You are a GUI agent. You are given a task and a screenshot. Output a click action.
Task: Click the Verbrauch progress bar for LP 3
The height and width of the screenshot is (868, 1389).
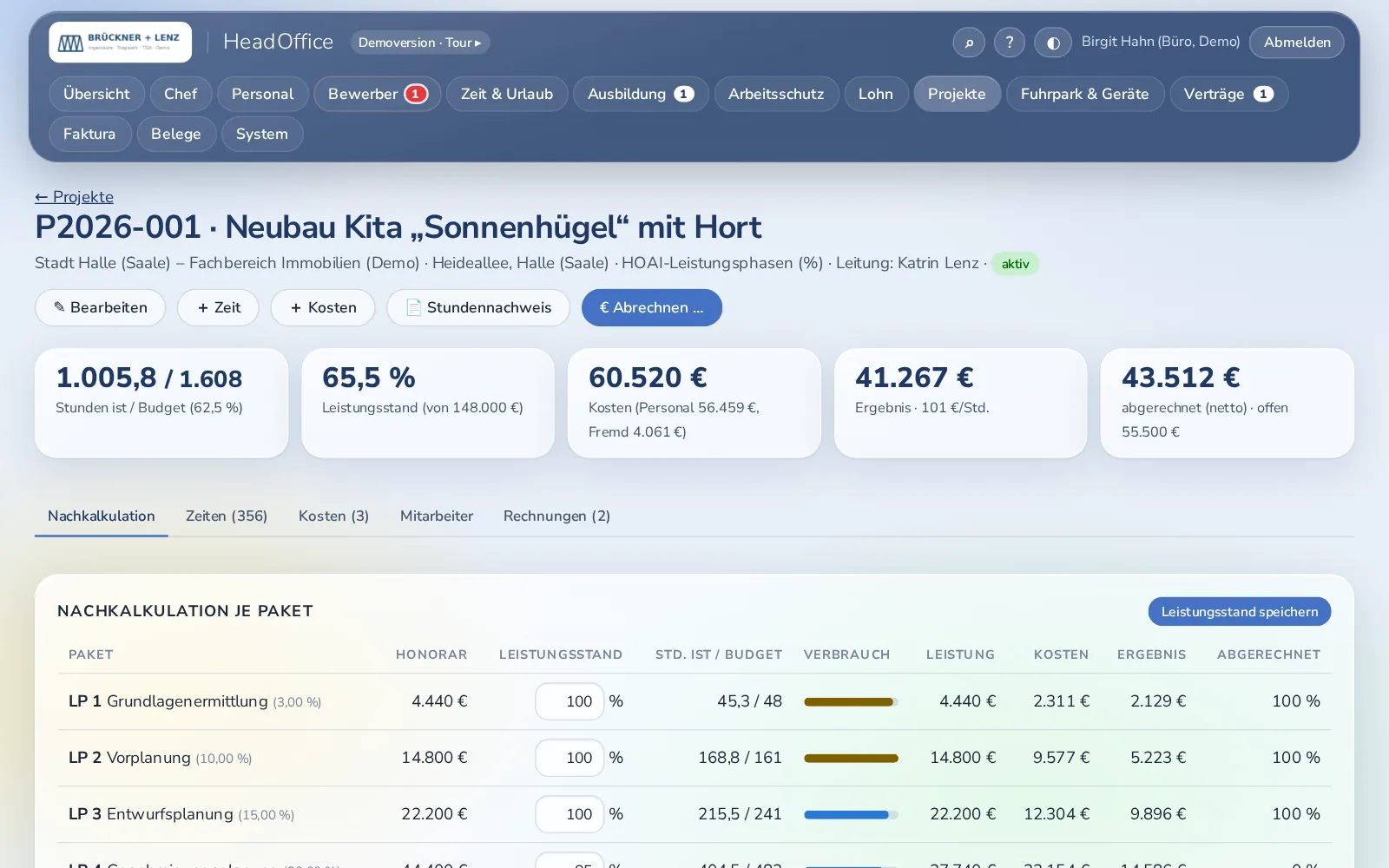point(851,814)
